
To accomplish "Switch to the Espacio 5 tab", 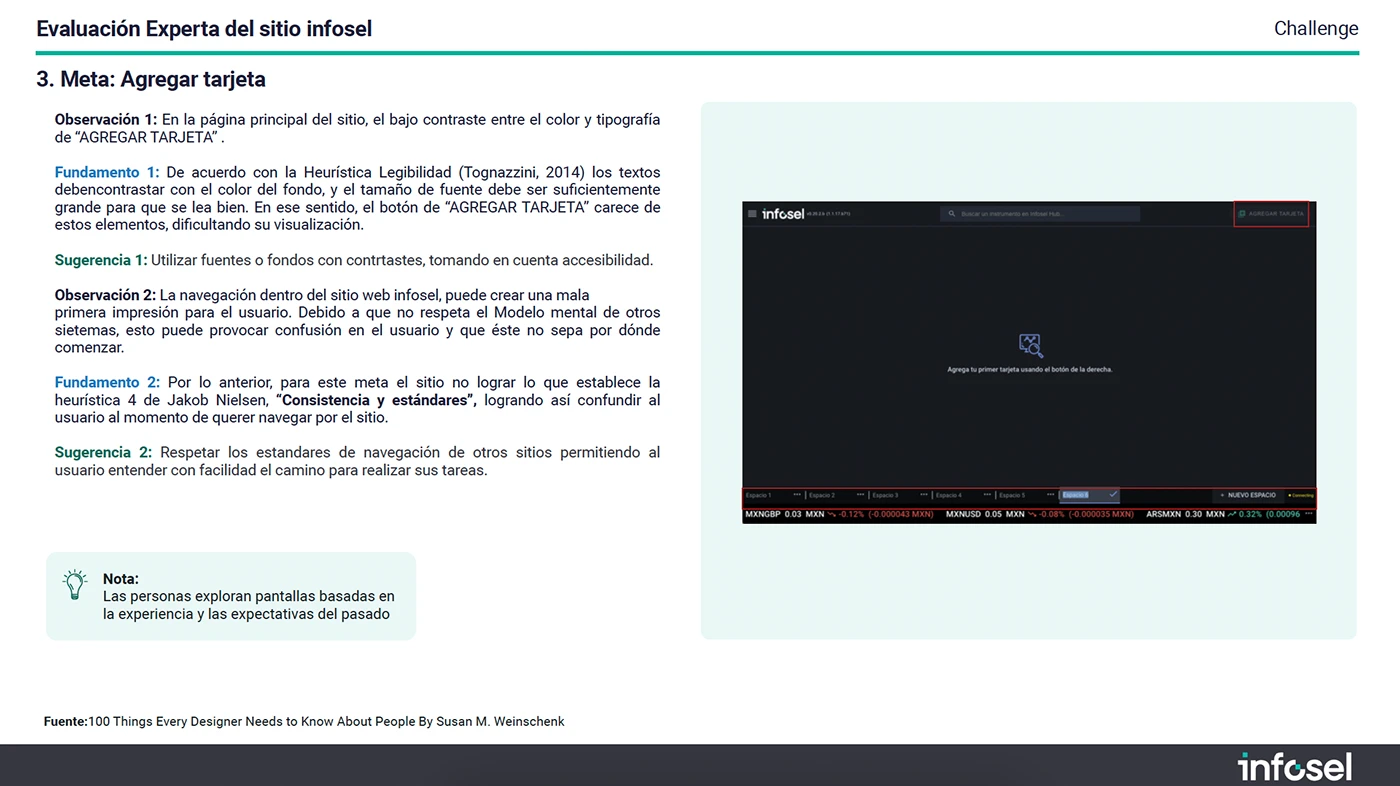I will [1012, 495].
